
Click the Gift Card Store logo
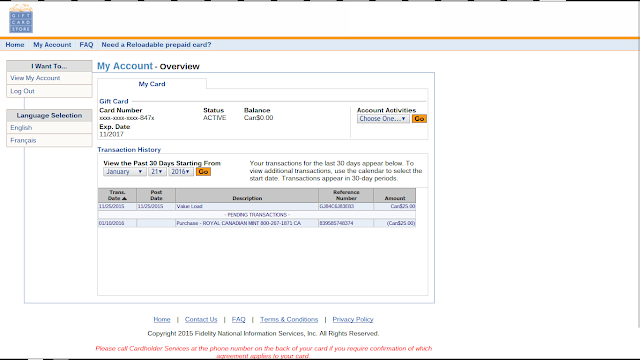coord(21,19)
